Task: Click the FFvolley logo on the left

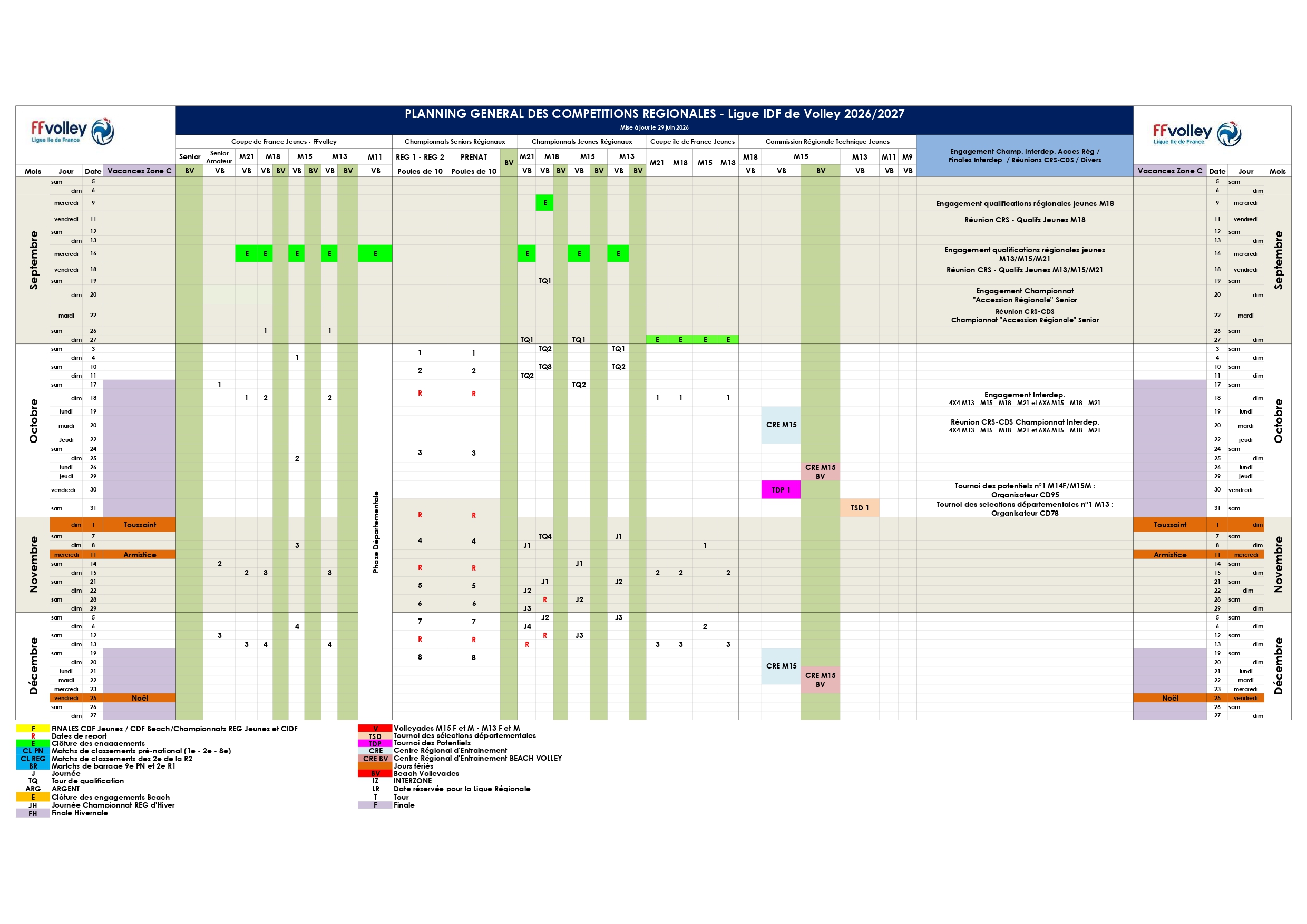Action: coord(73,131)
